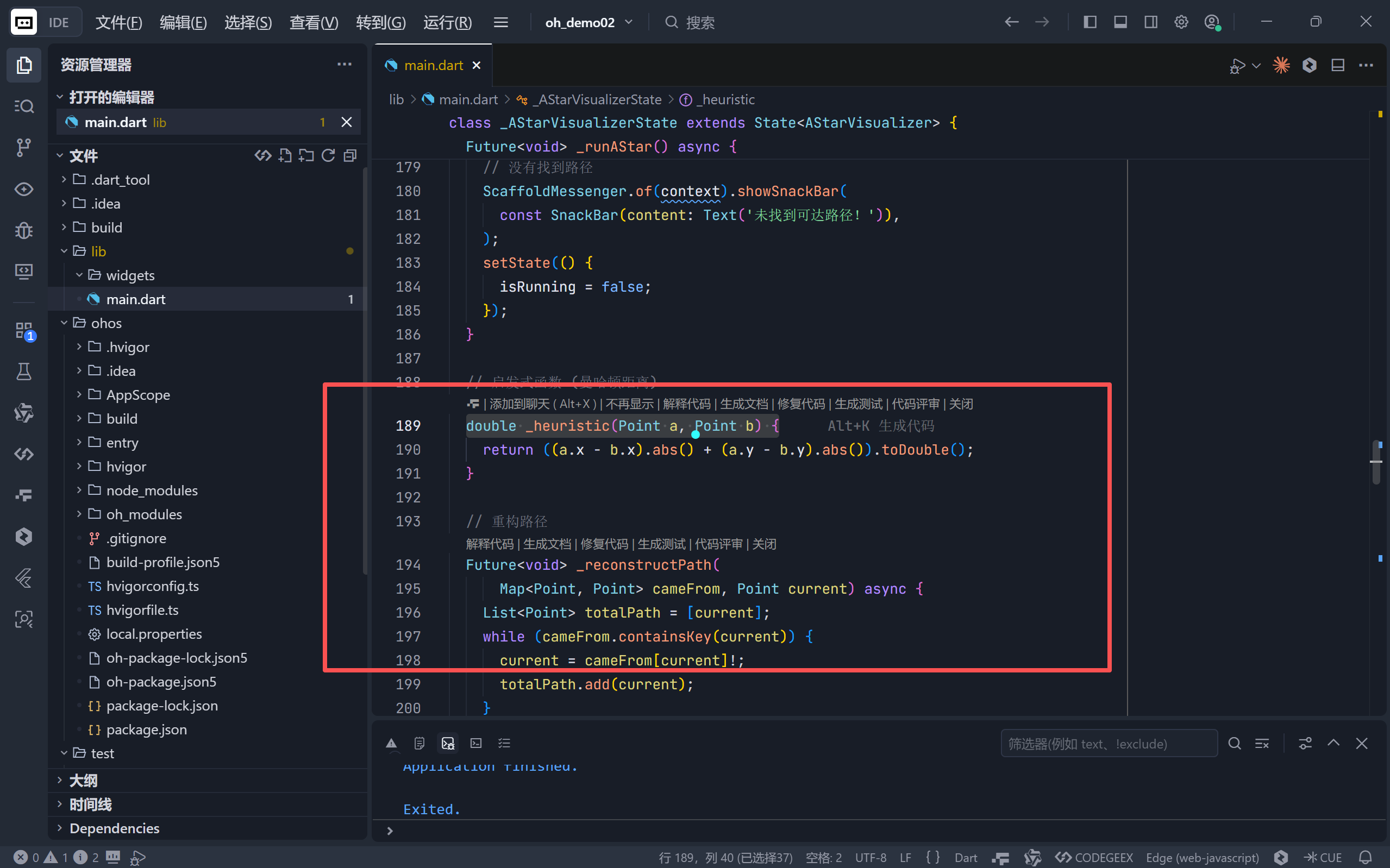The width and height of the screenshot is (1390, 868).
Task: Open the Source Control view in activity bar
Action: (23, 148)
